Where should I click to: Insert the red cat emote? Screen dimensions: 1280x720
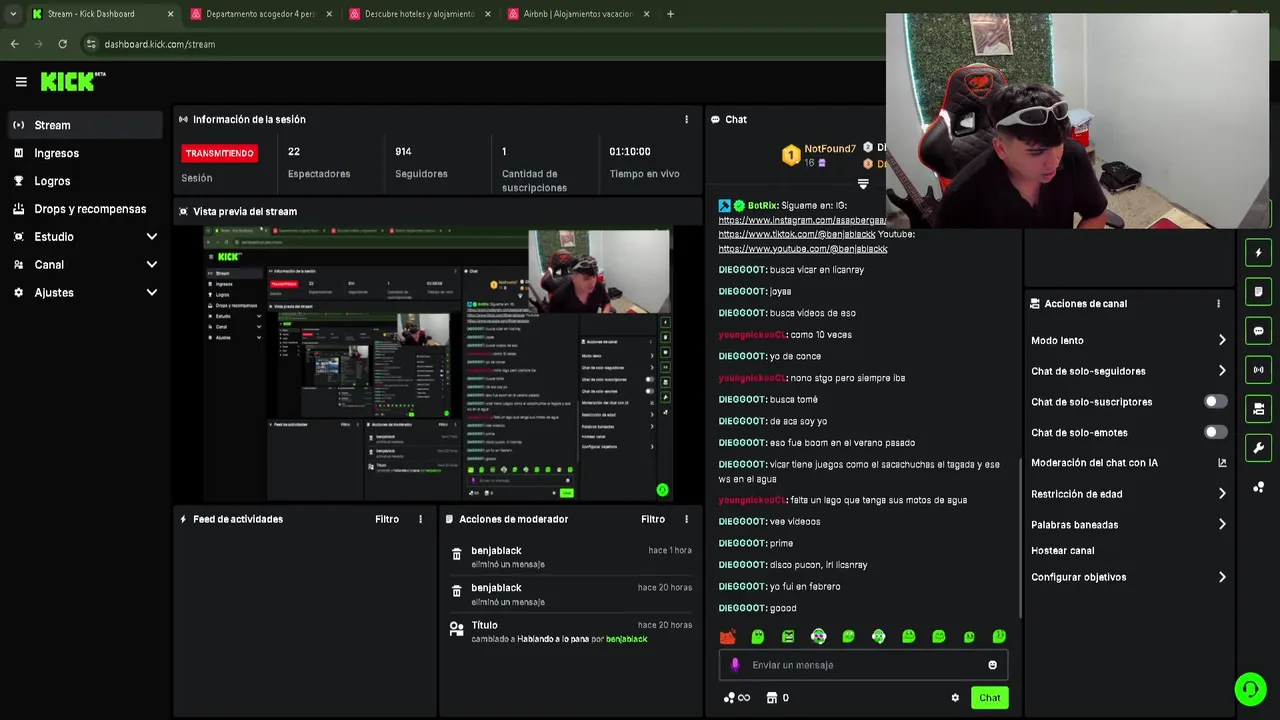[x=727, y=637]
